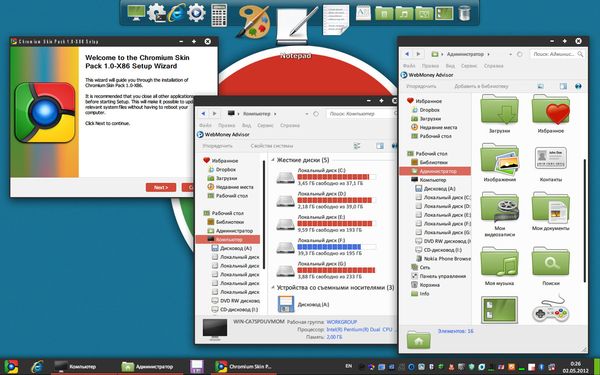Open Упорядочить dropdown in Администратор window

(x=421, y=86)
